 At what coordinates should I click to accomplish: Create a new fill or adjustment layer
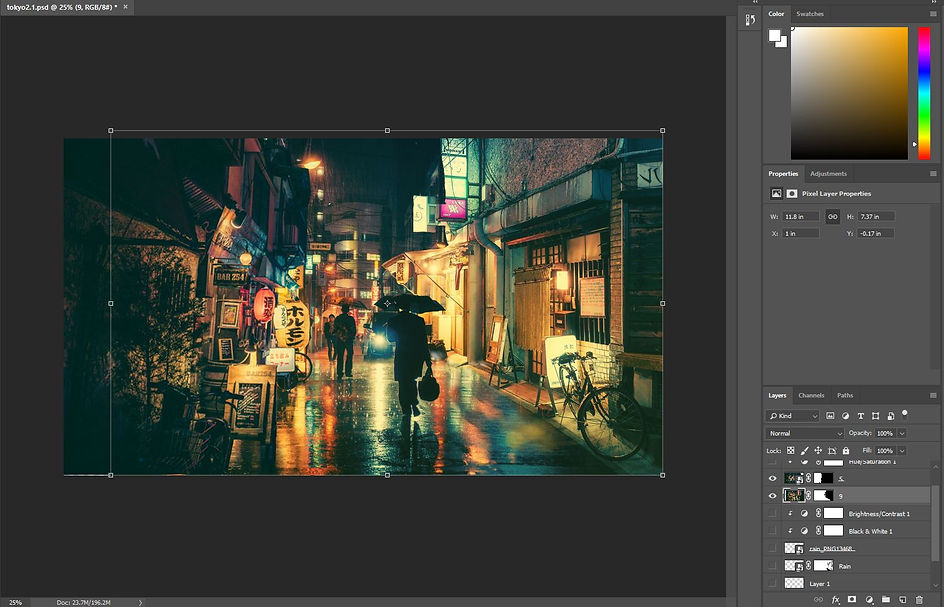(869, 599)
